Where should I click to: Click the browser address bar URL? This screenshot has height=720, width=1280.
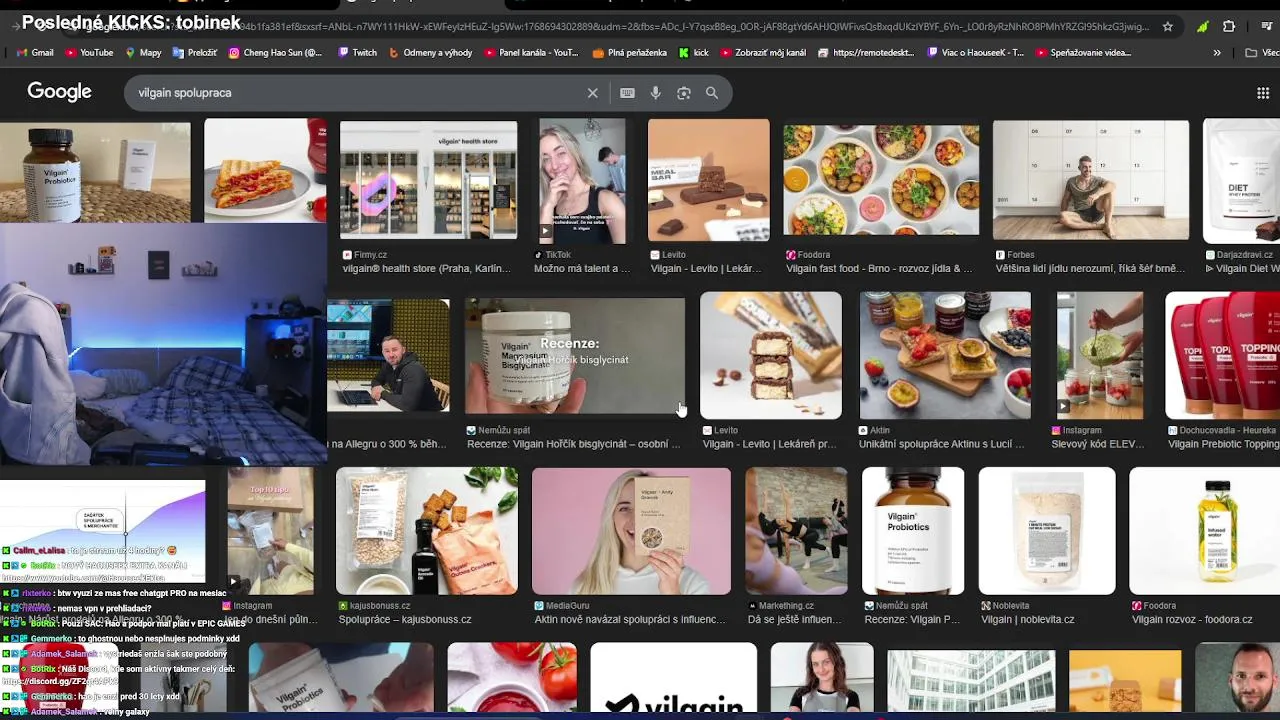620,27
